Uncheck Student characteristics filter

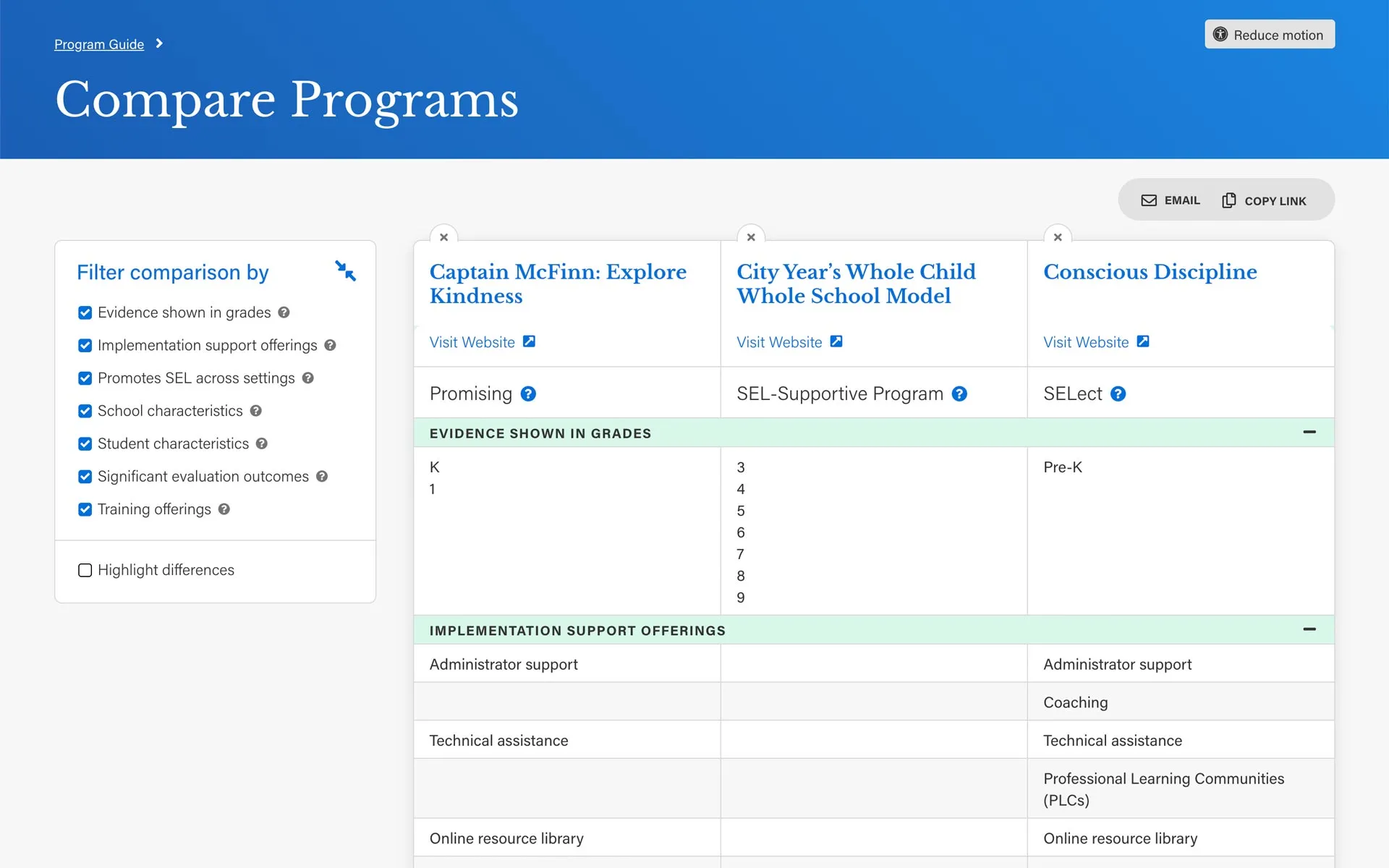pyautogui.click(x=85, y=444)
